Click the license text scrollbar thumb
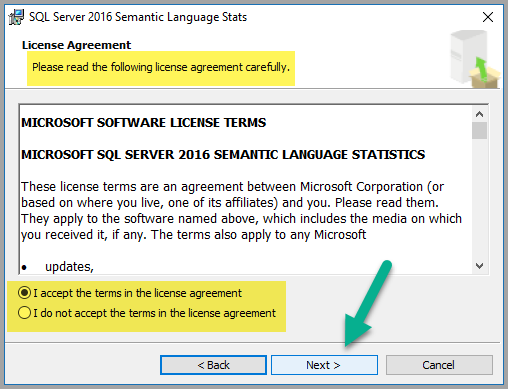508x389 pixels. [480, 130]
